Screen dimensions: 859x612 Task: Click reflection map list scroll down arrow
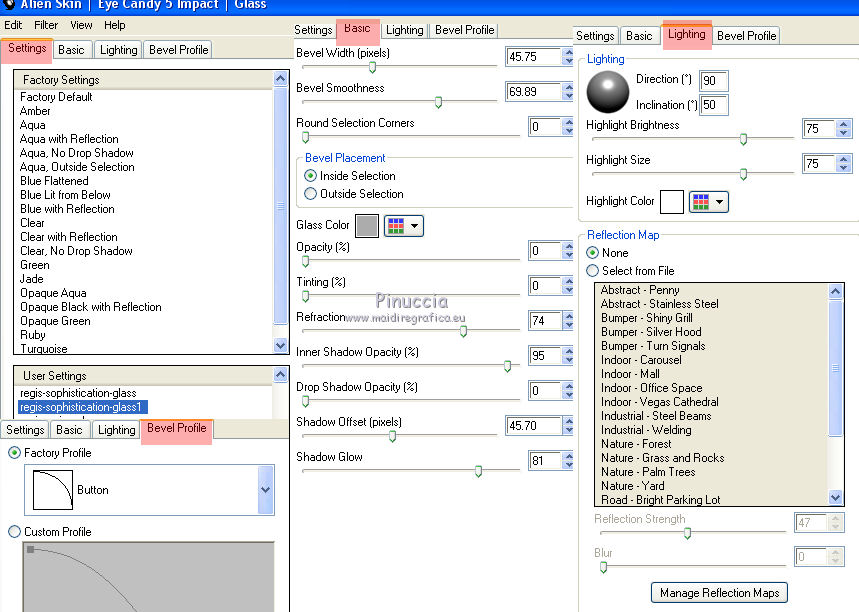pyautogui.click(x=835, y=497)
